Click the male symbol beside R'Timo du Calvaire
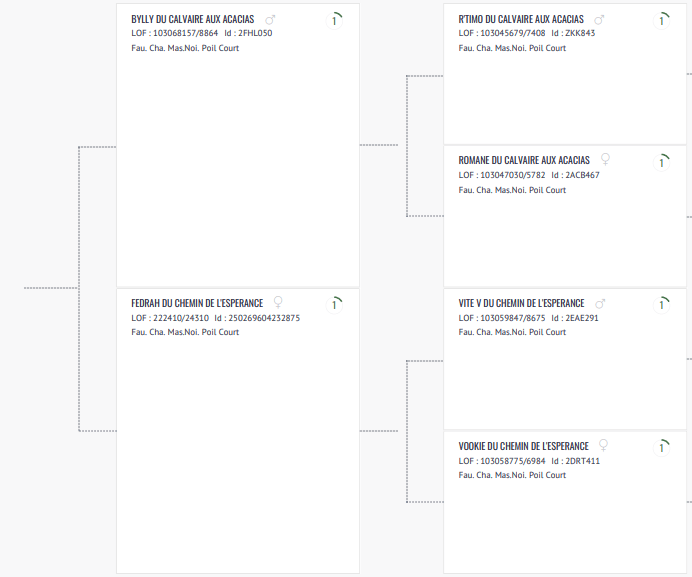The image size is (692, 577). [599, 19]
